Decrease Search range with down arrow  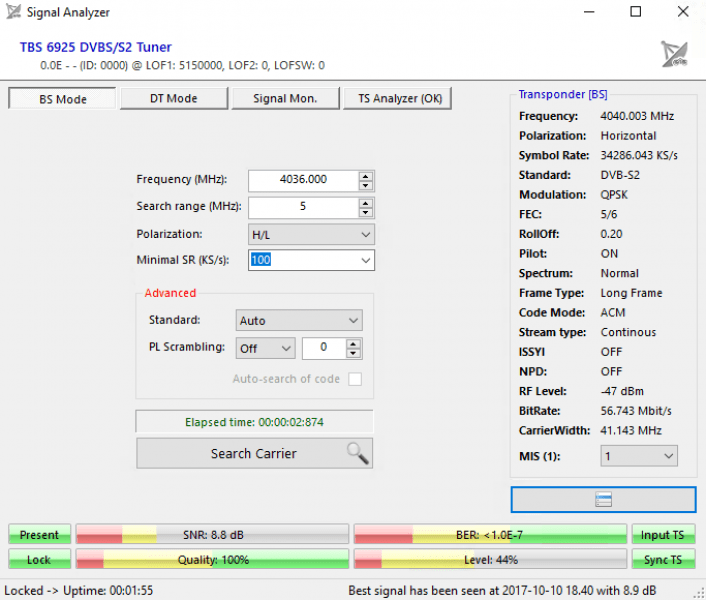[x=366, y=212]
